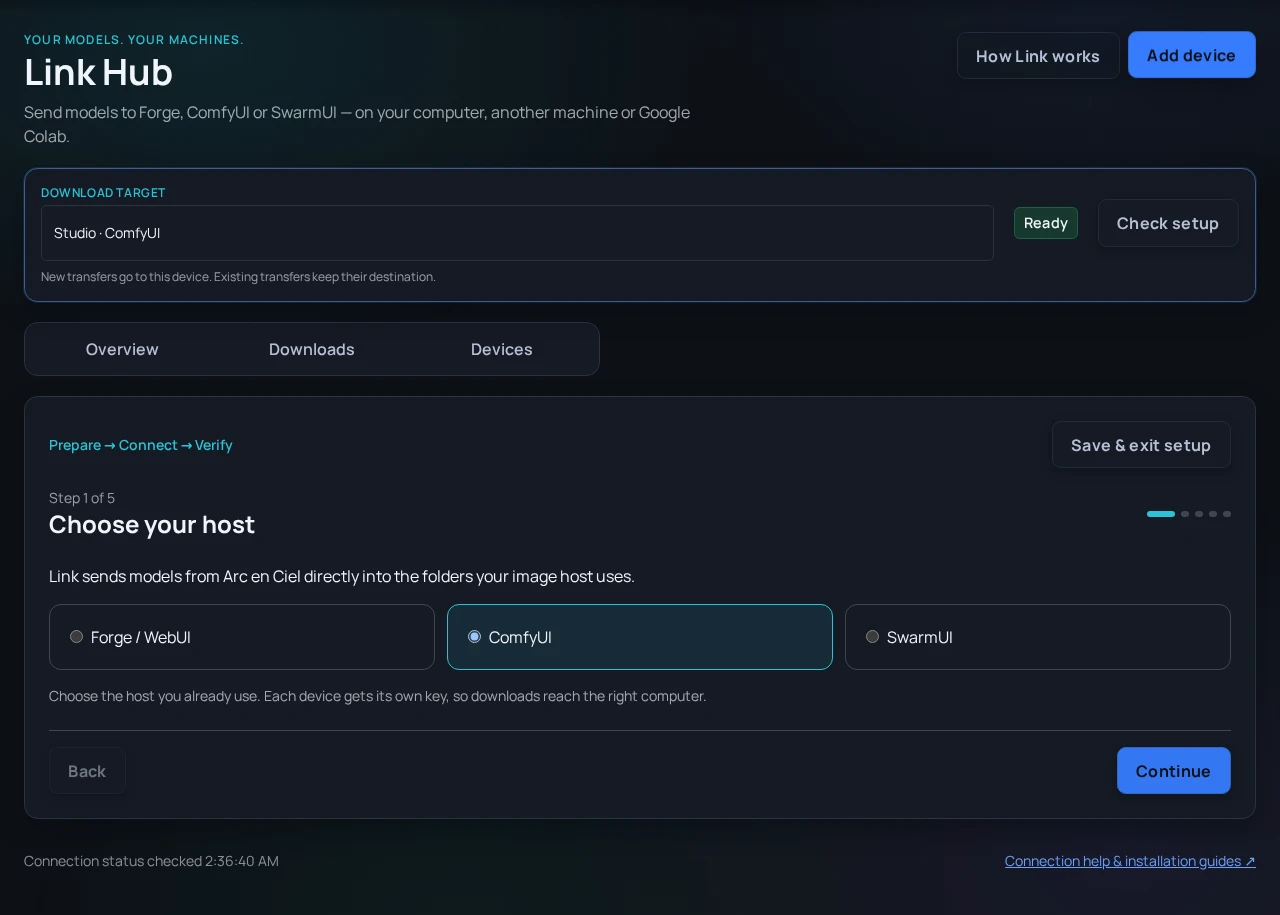Image resolution: width=1280 pixels, height=915 pixels.
Task: Click the Prepare → Connect → Verify text
Action: pos(141,445)
